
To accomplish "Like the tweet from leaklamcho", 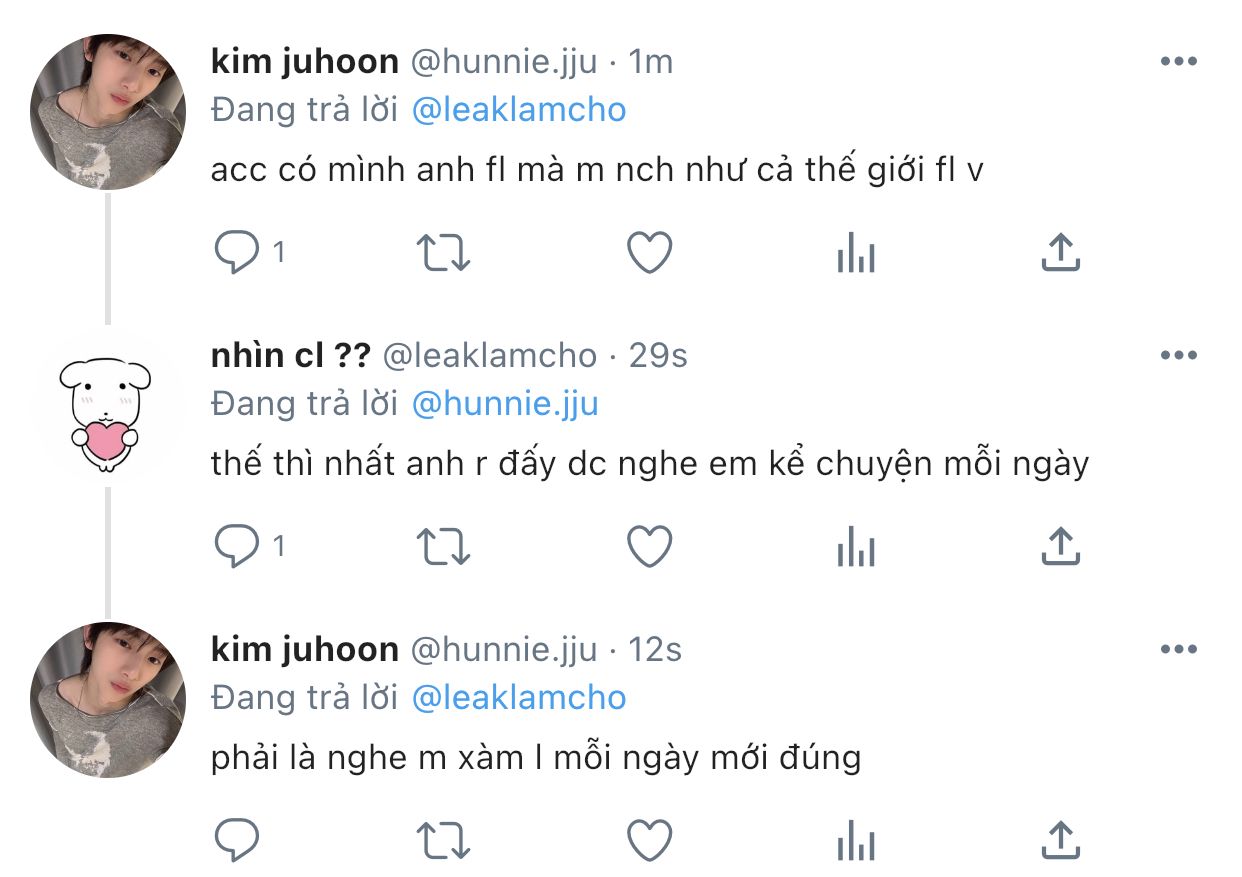I will (649, 546).
